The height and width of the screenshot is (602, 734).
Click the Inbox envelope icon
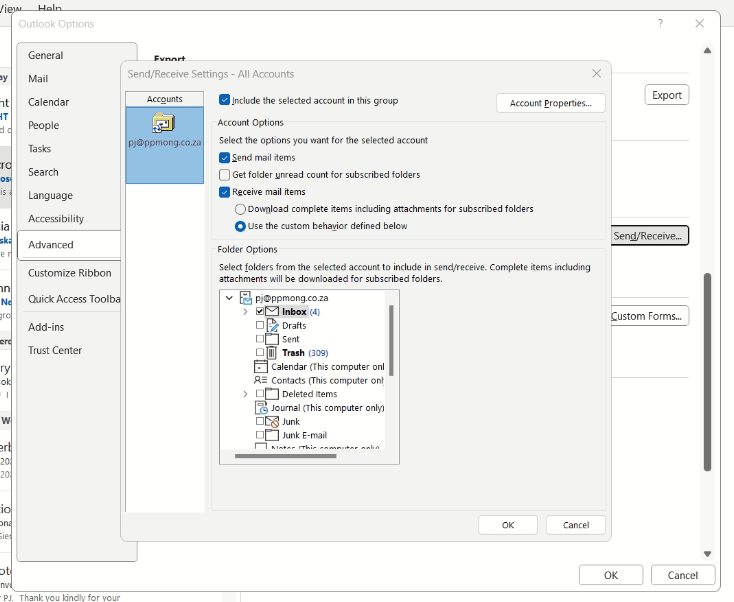272,311
